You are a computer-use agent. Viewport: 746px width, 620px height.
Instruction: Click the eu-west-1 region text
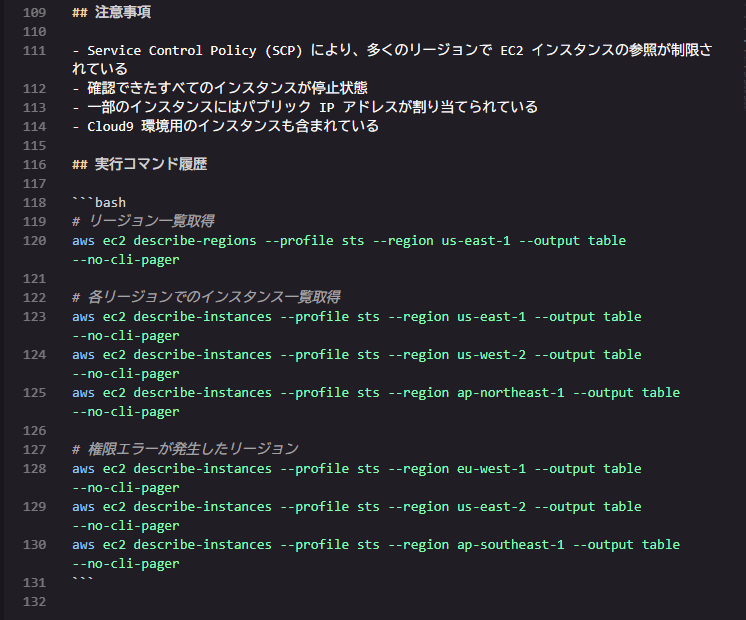click(491, 469)
